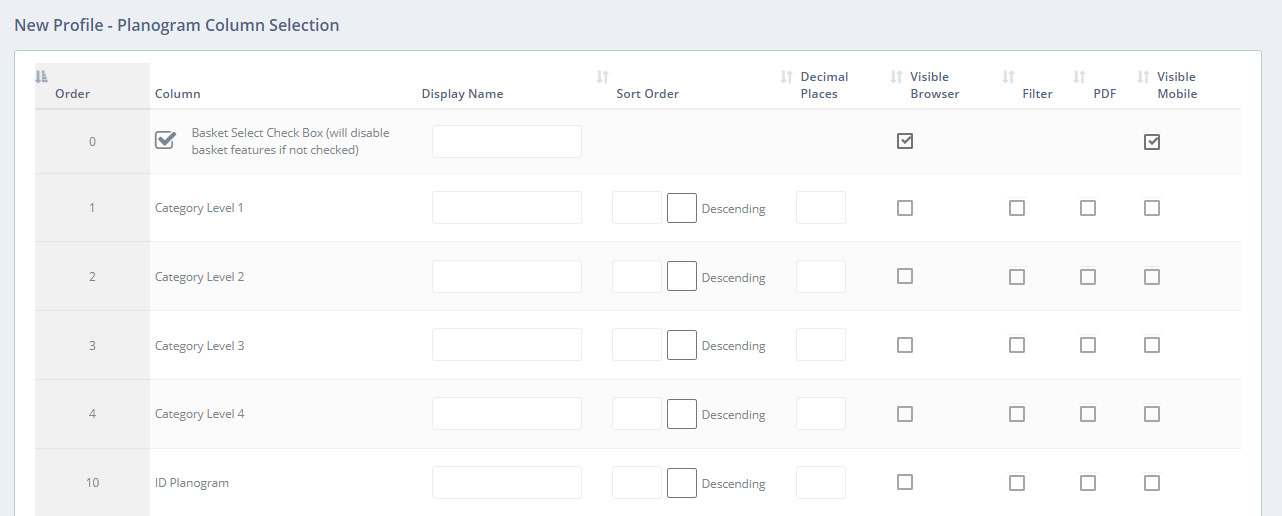Enable Visible Browser for Category Level 1
Viewport: 1282px width, 516px height.
pyautogui.click(x=905, y=208)
